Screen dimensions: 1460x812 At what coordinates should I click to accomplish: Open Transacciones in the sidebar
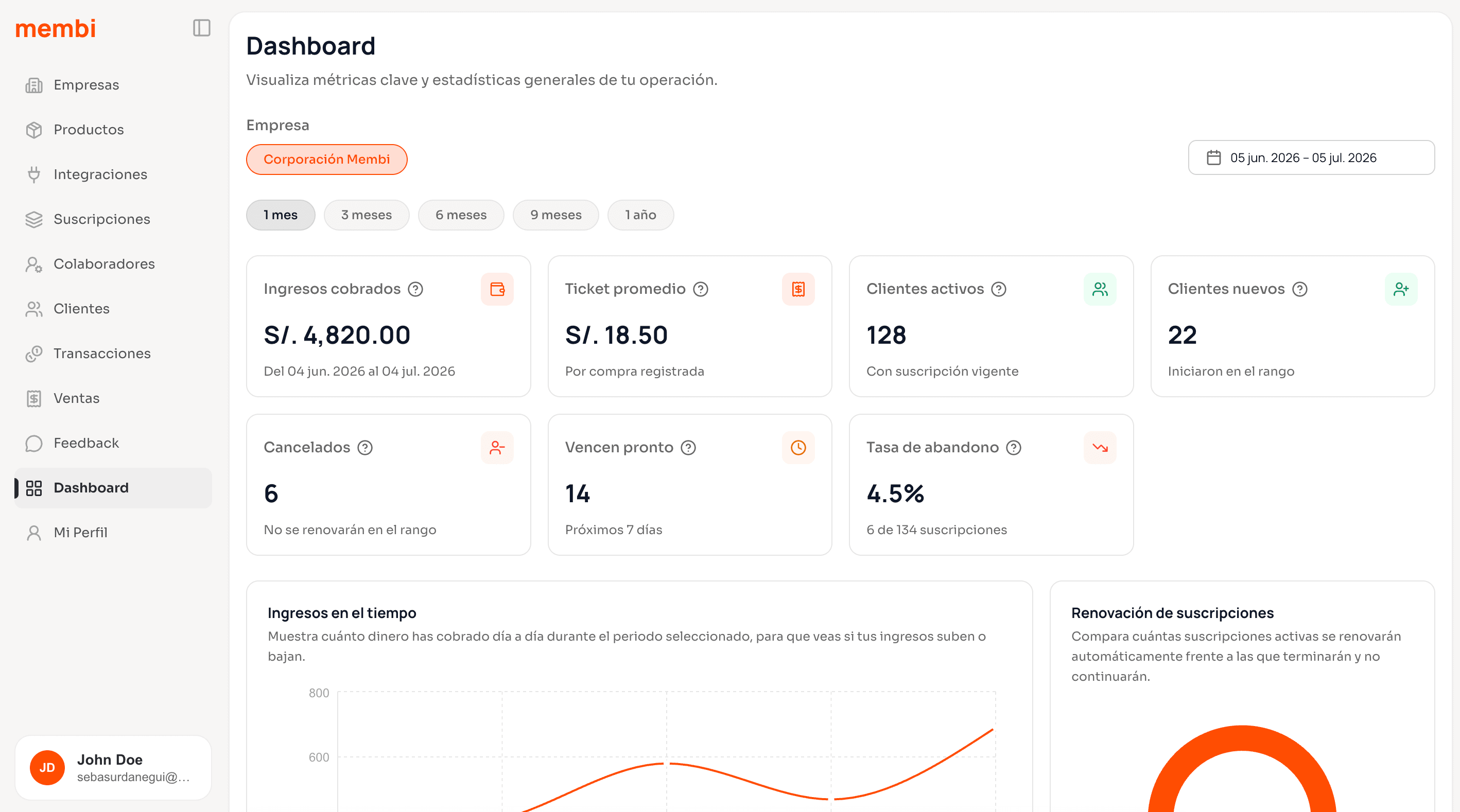tap(113, 354)
